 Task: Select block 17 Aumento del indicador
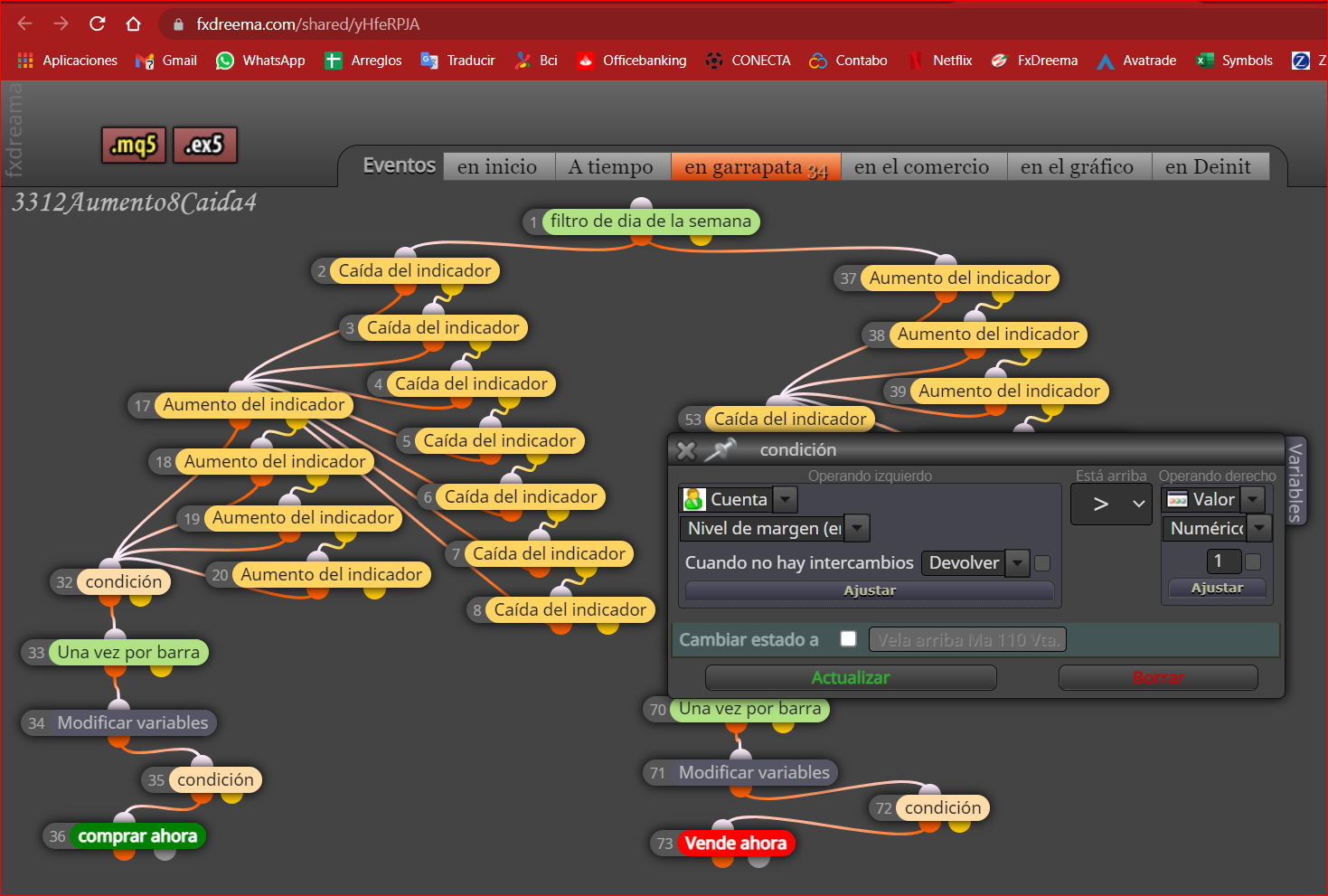click(254, 405)
